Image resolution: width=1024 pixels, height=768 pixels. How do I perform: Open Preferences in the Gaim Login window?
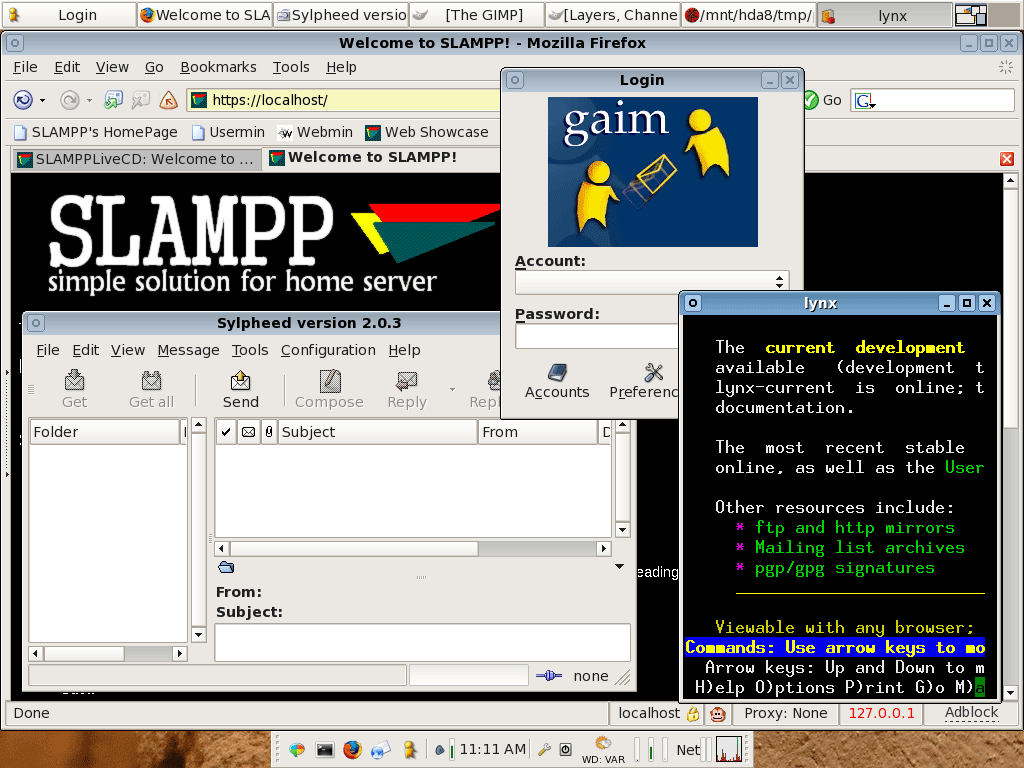click(644, 381)
